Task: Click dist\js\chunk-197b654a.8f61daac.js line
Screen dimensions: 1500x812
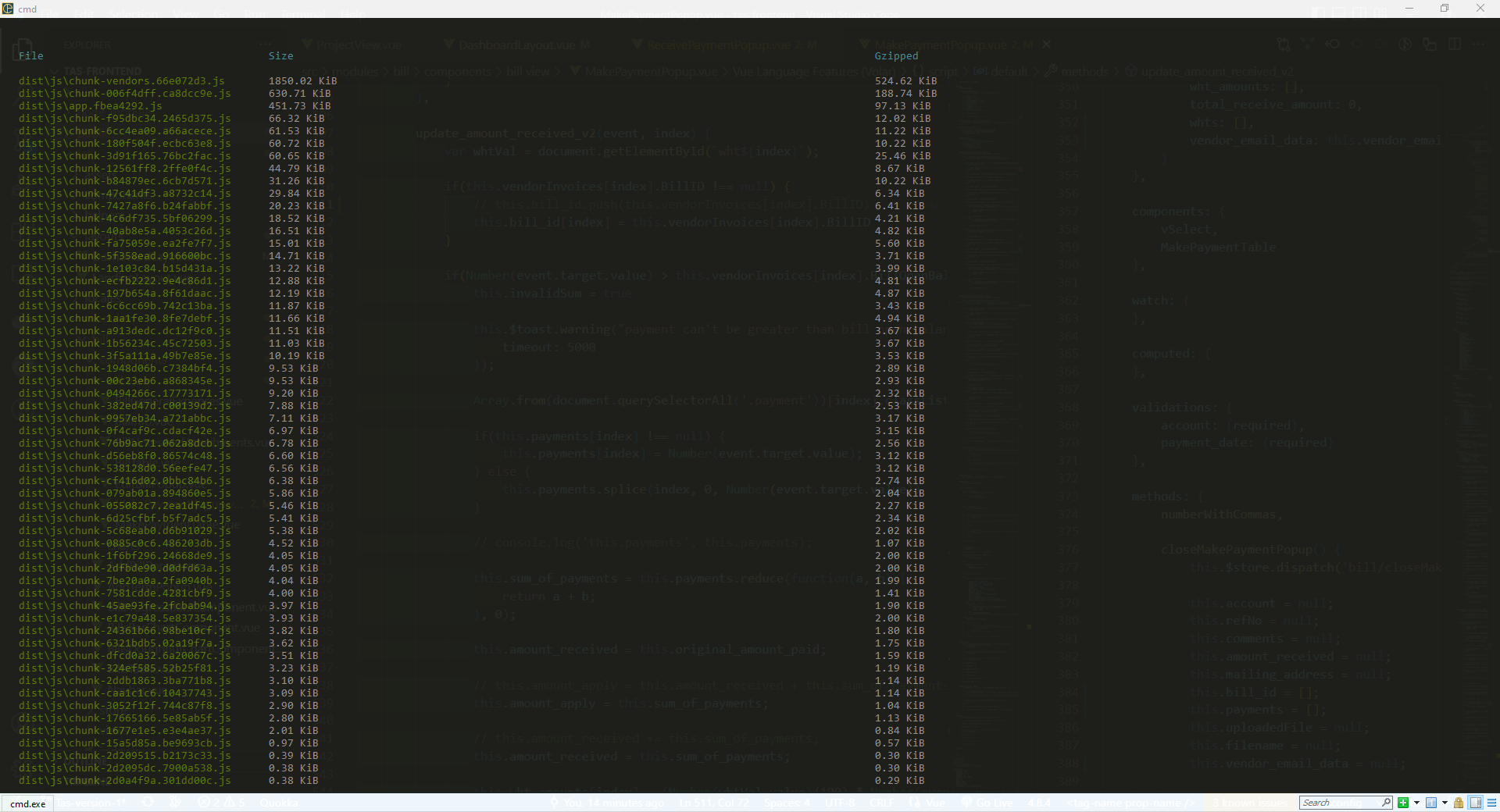Action: pos(125,294)
